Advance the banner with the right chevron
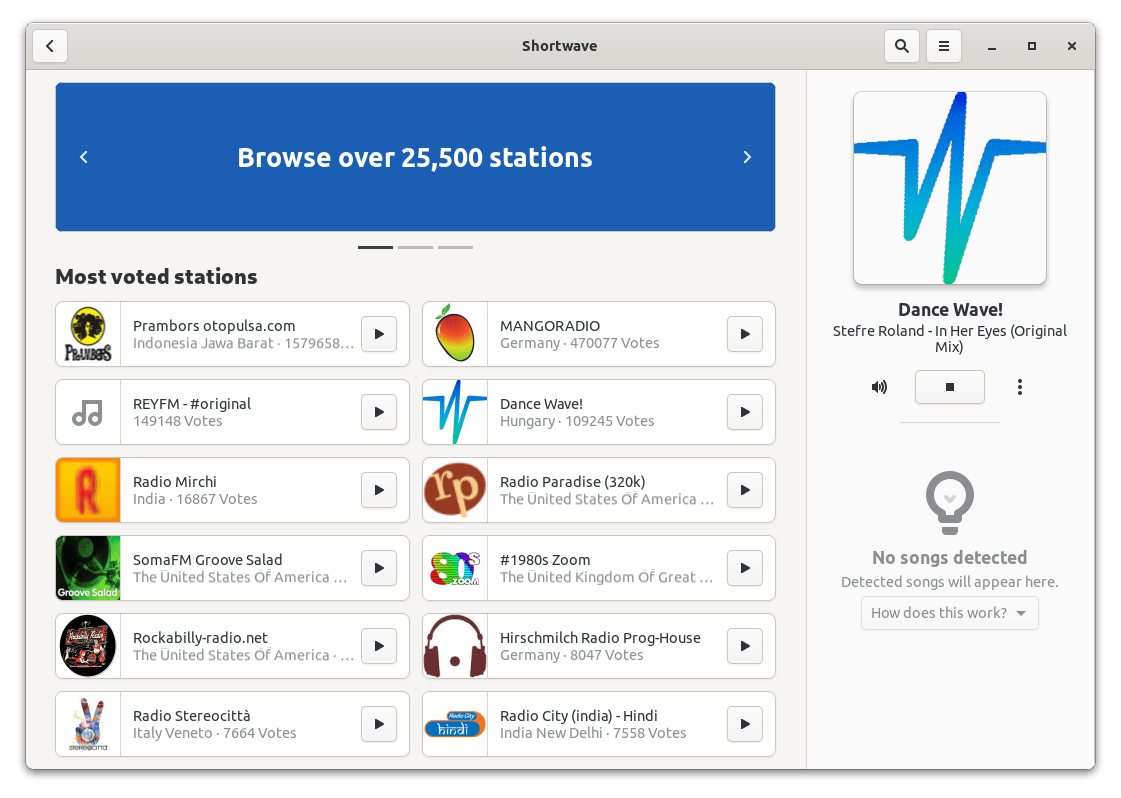The image size is (1121, 798). [x=747, y=157]
